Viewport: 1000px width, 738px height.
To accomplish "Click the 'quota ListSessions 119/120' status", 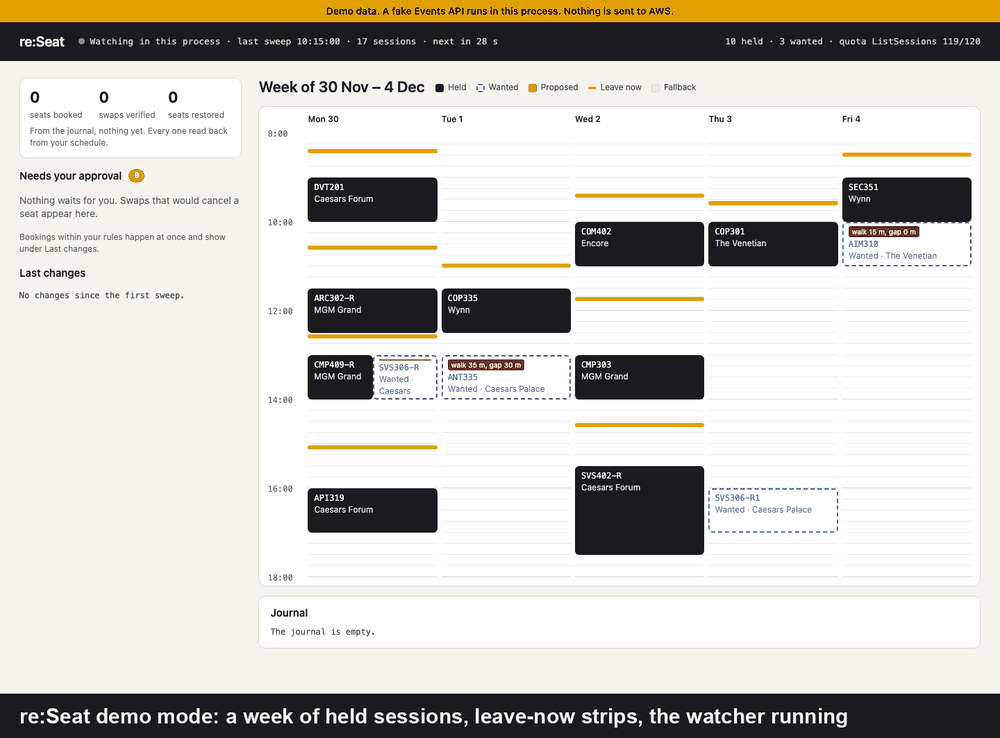I will (x=909, y=41).
